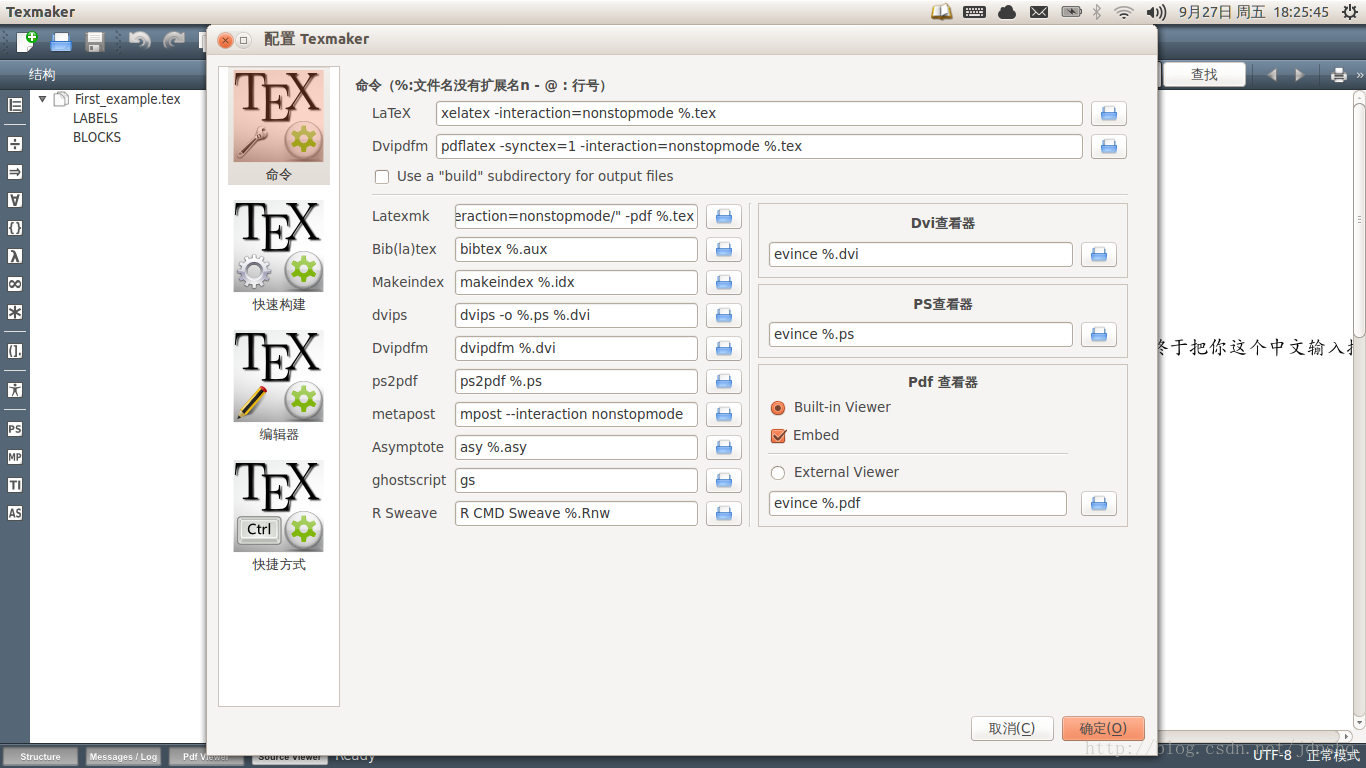Viewport: 1366px width, 768px height.
Task: Edit external viewer evince %.pdf field
Action: (x=918, y=503)
